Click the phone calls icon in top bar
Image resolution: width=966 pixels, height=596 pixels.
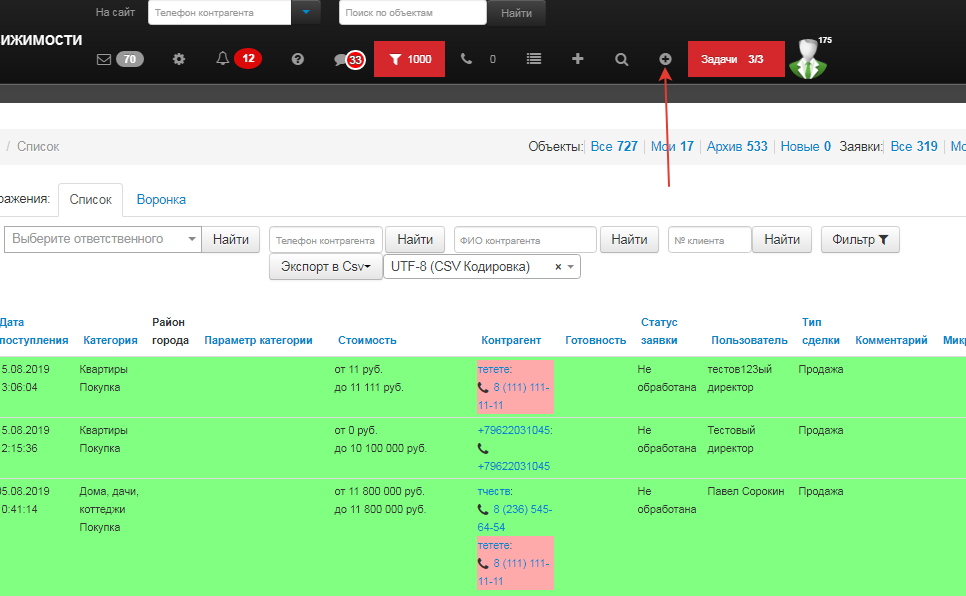(466, 59)
